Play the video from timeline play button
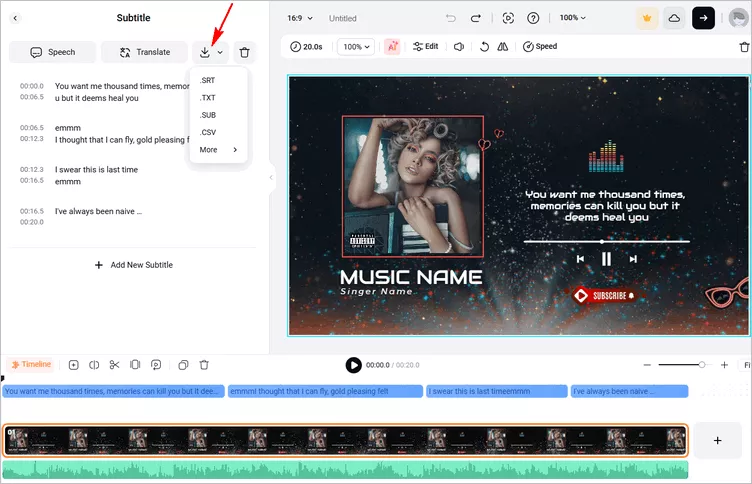The width and height of the screenshot is (752, 484). 353,365
